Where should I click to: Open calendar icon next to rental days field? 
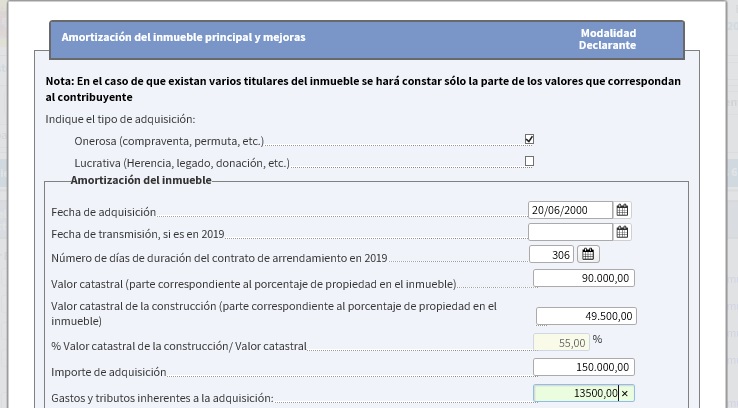[587, 255]
